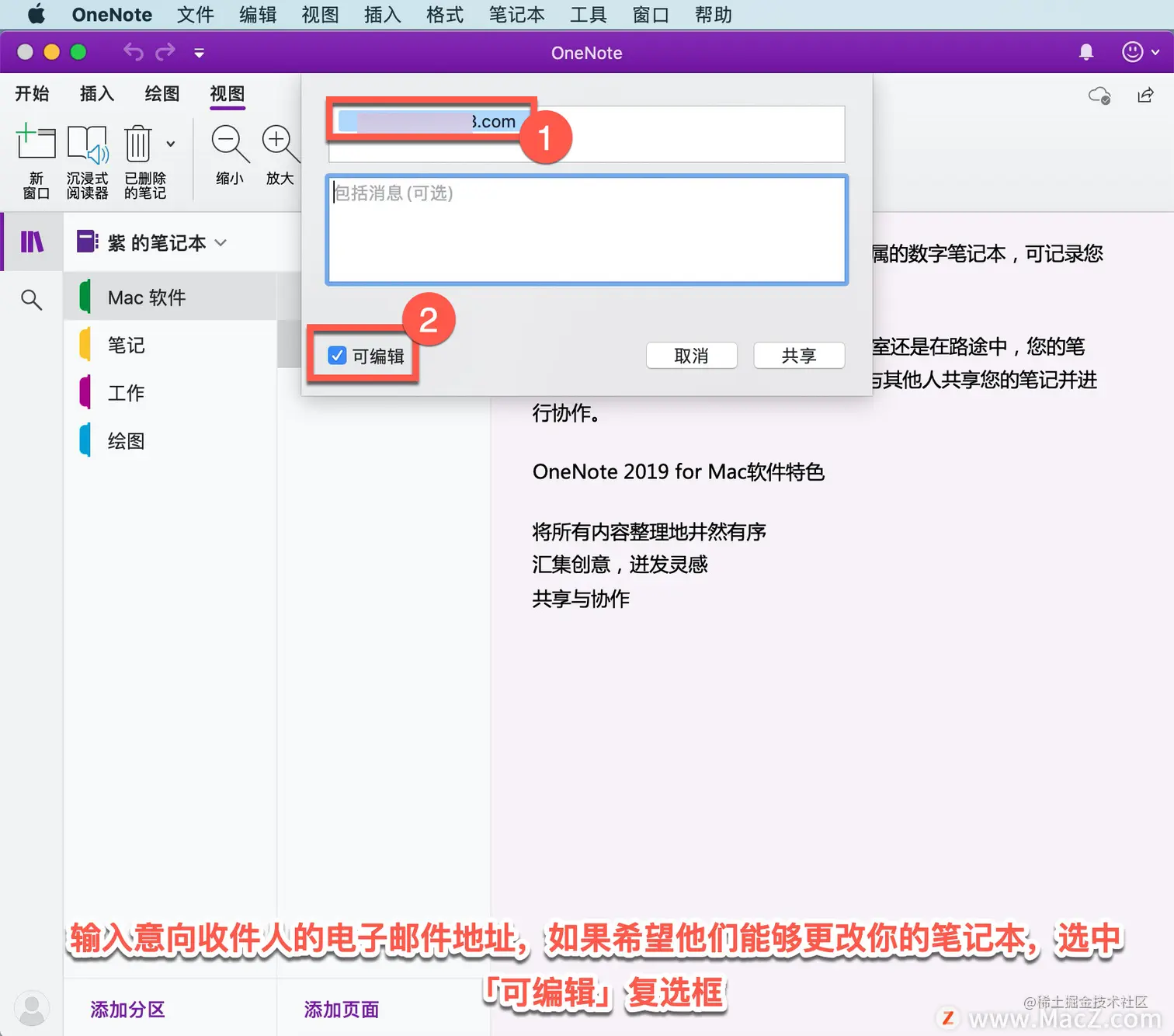Expand the Deleted Notes dropdown arrow

pyautogui.click(x=171, y=144)
